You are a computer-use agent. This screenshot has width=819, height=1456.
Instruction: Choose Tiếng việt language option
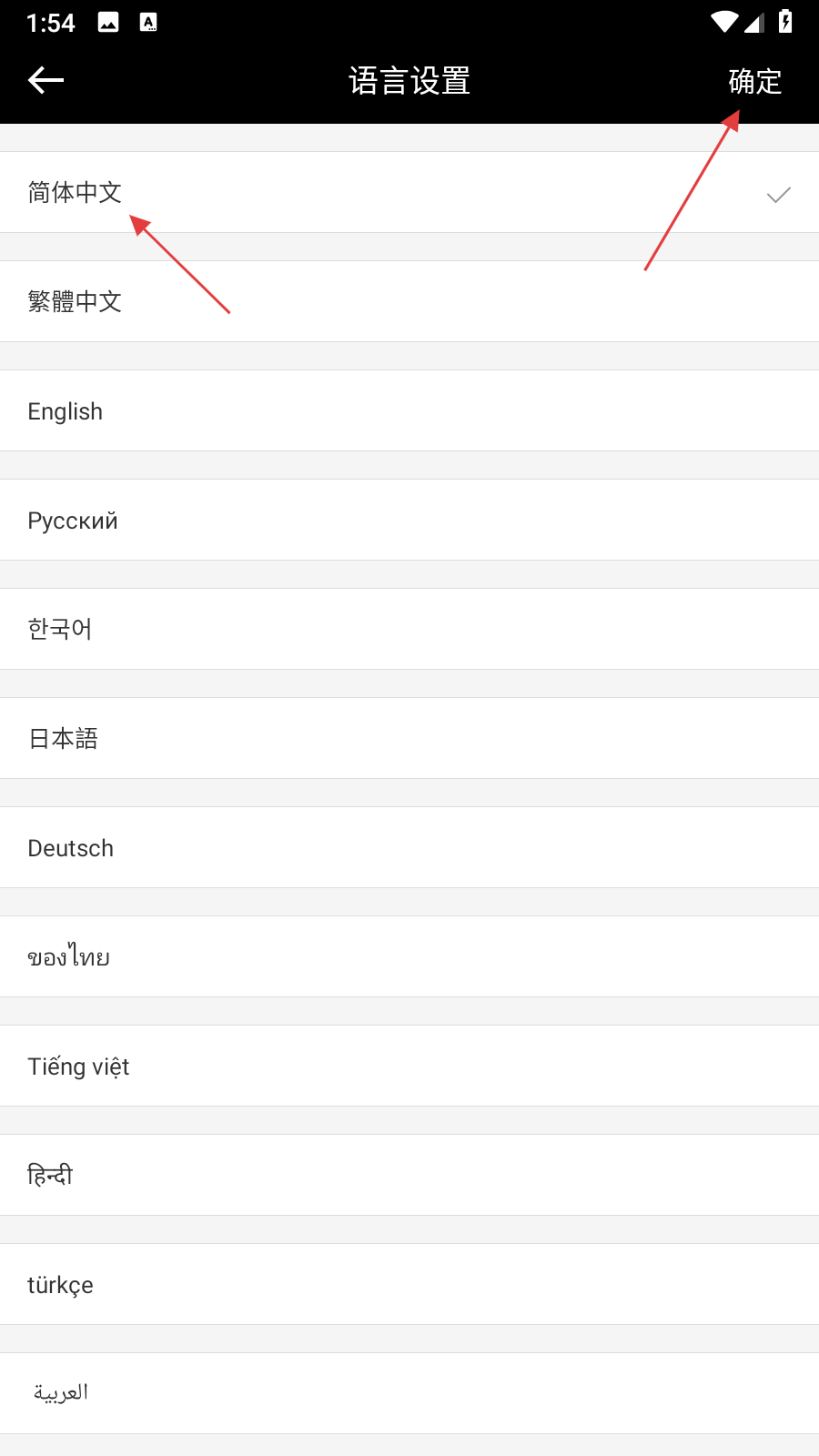[x=78, y=1067]
